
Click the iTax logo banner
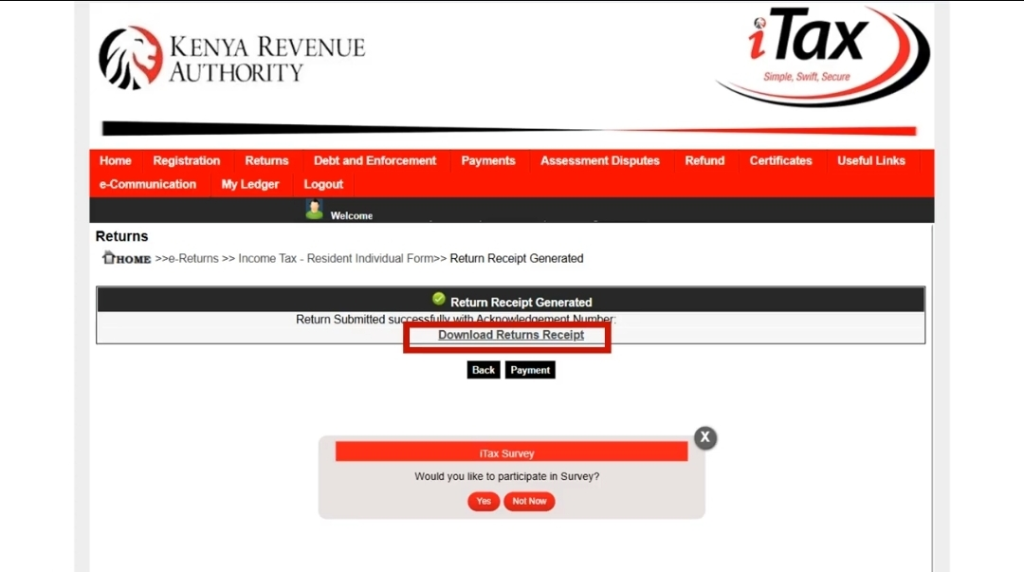(x=823, y=56)
